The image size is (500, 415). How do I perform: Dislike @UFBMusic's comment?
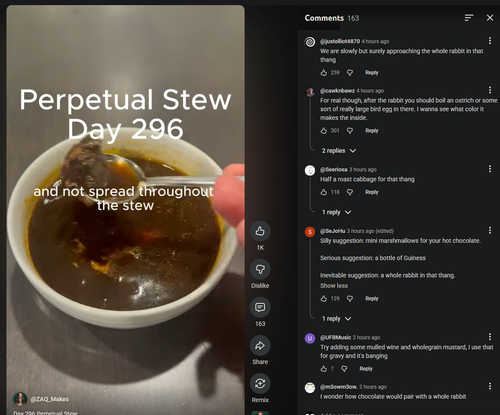pos(344,369)
